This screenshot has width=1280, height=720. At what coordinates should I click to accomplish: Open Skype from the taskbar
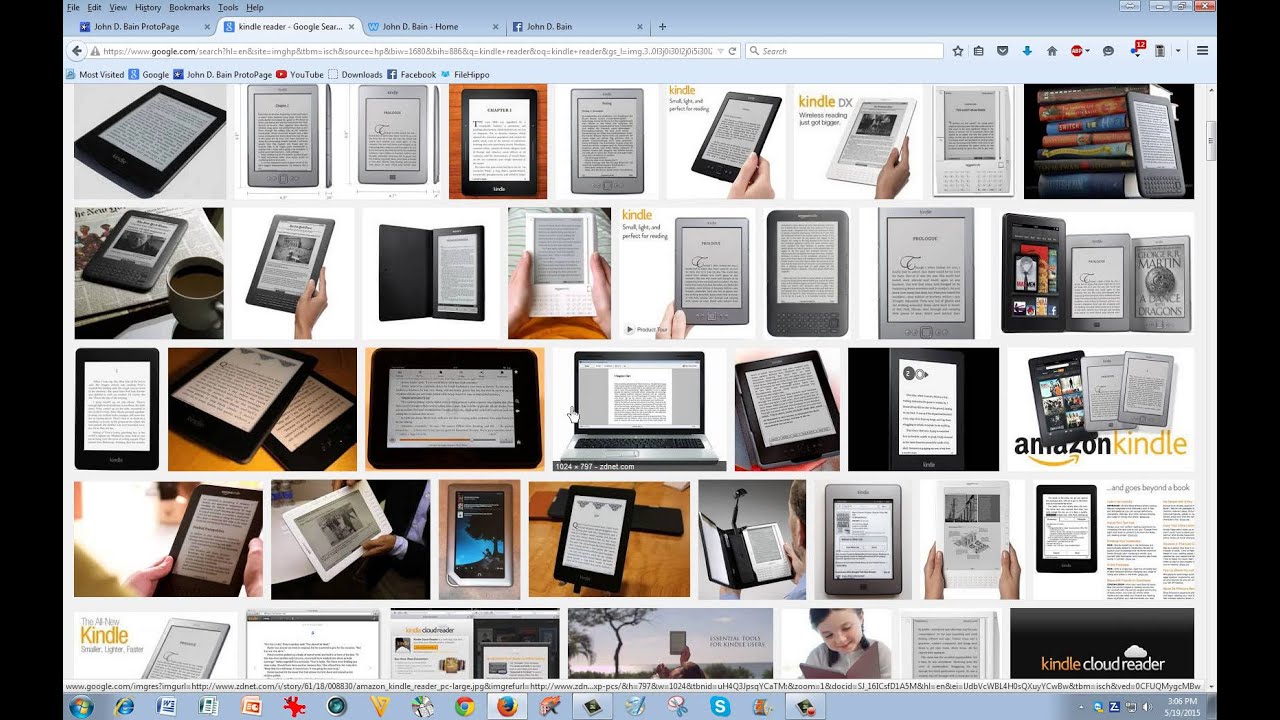tap(720, 706)
